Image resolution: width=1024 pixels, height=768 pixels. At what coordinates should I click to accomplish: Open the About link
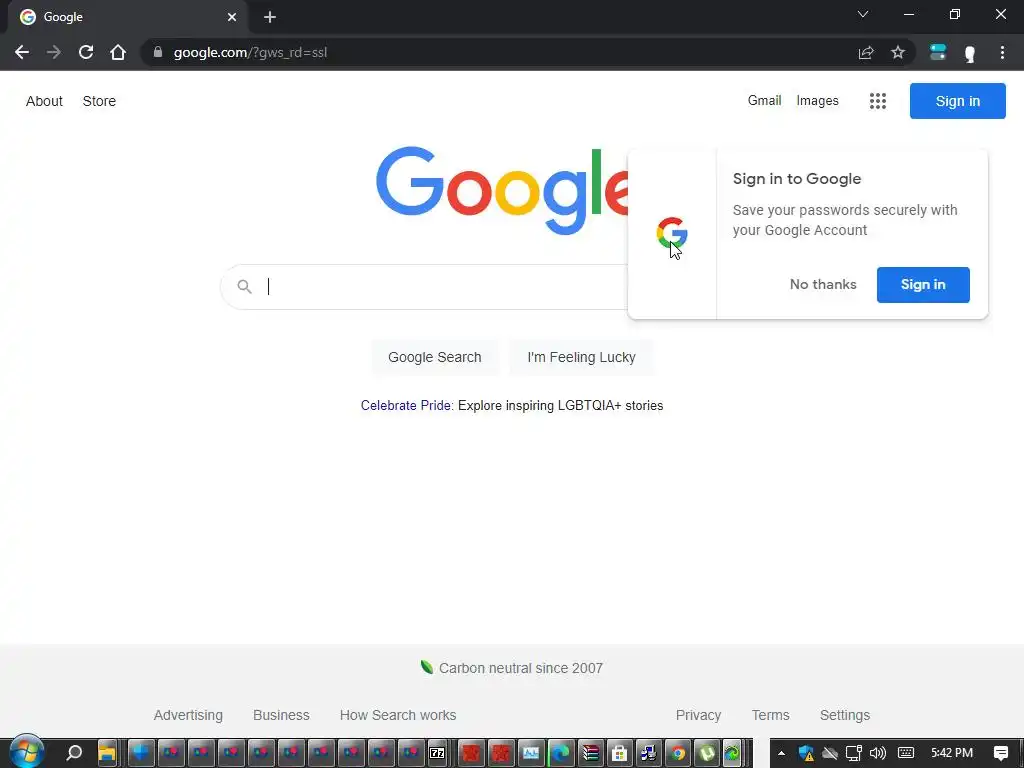44,101
